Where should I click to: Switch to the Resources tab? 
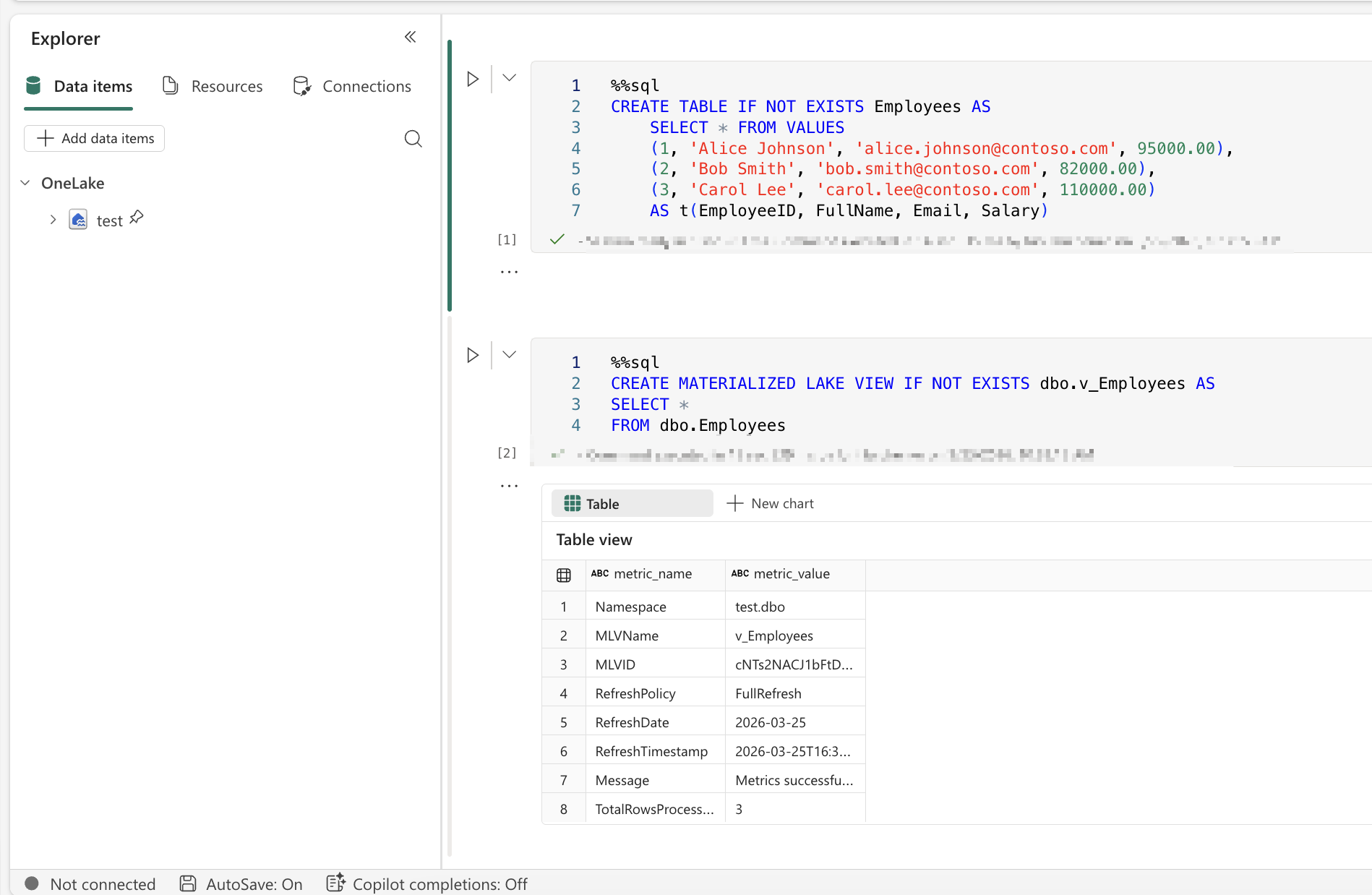[x=213, y=86]
